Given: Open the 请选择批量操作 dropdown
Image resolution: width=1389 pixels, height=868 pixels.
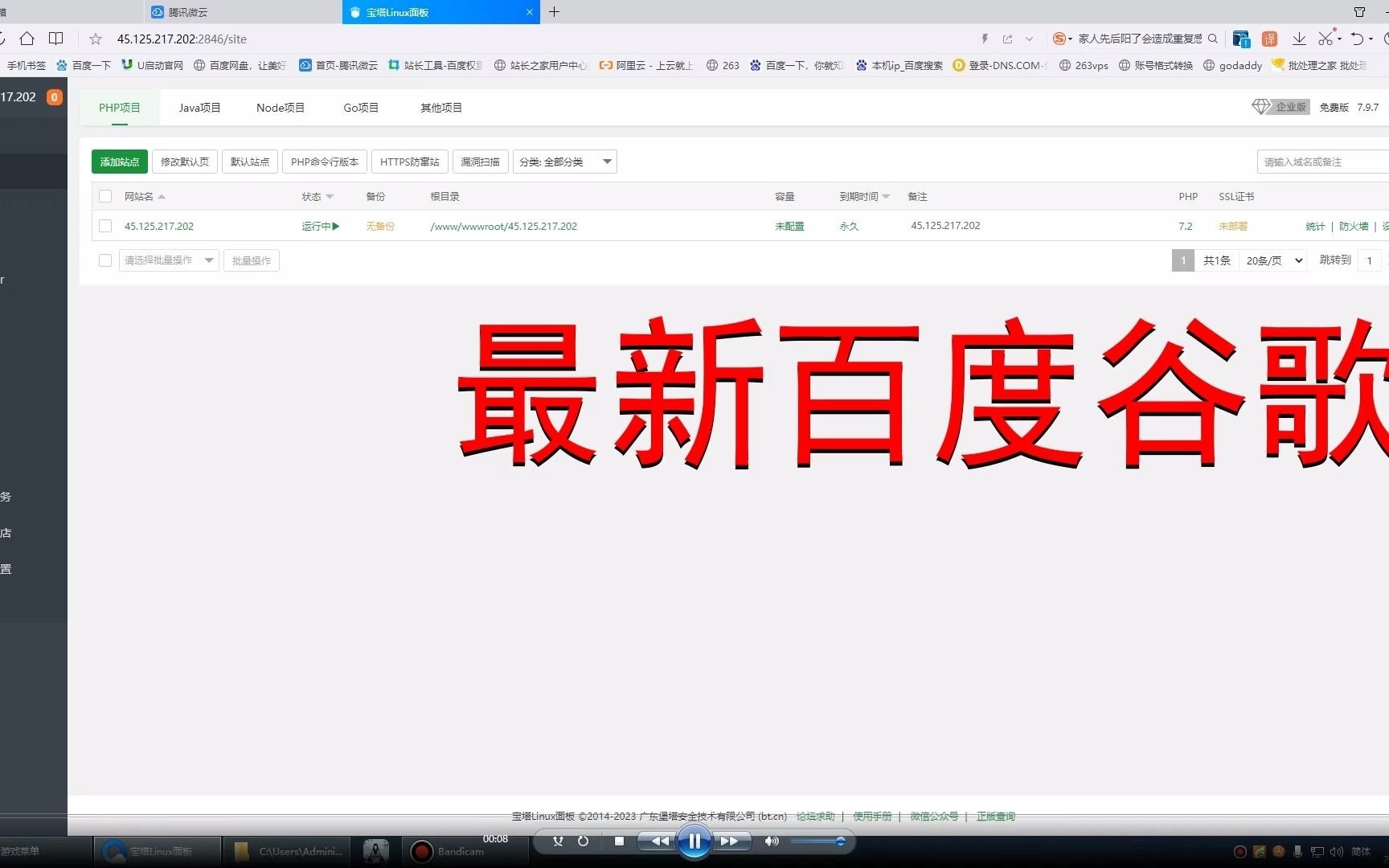Looking at the screenshot, I should pos(169,260).
